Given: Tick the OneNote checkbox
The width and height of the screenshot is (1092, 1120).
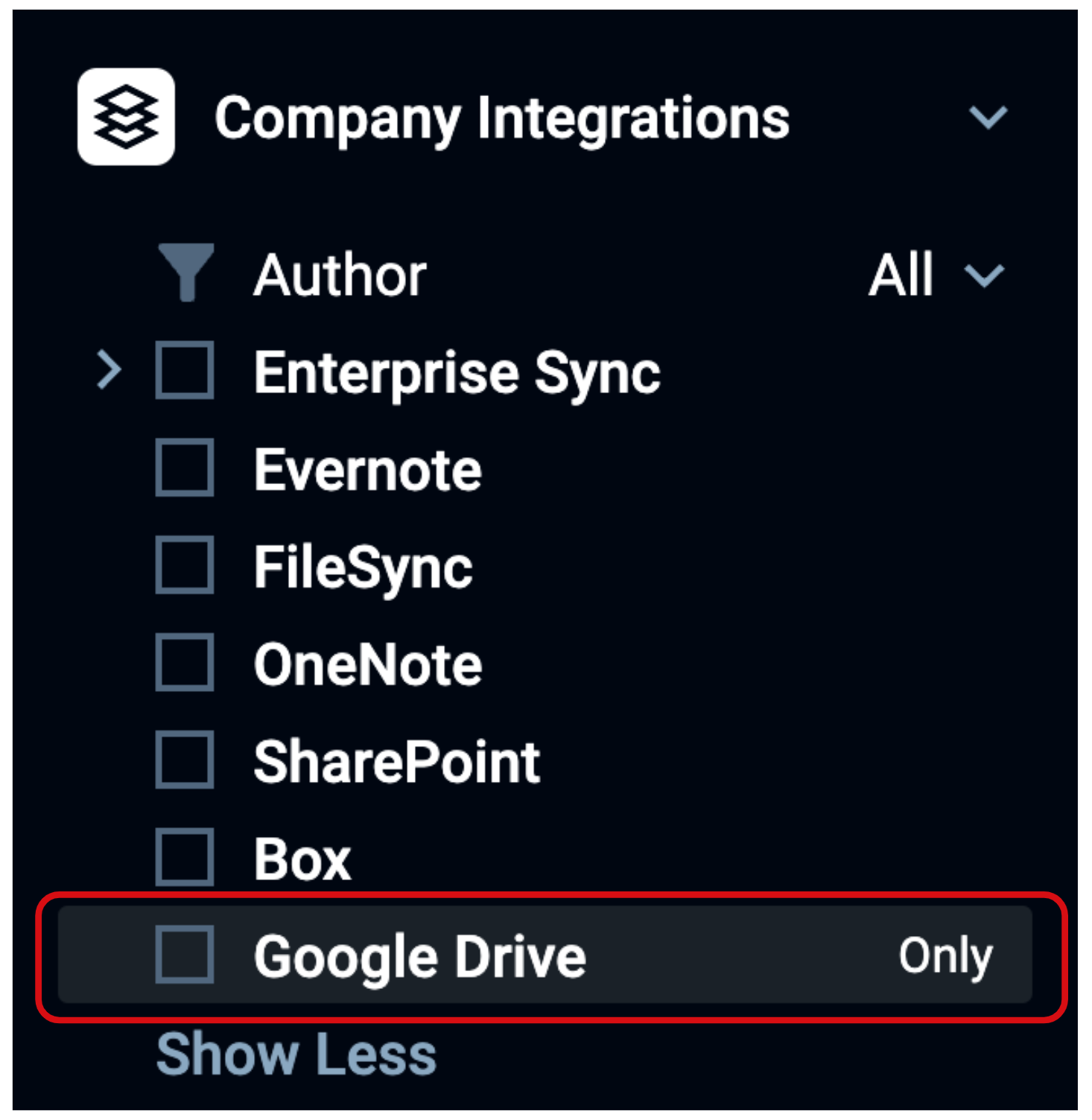Looking at the screenshot, I should point(185,664).
